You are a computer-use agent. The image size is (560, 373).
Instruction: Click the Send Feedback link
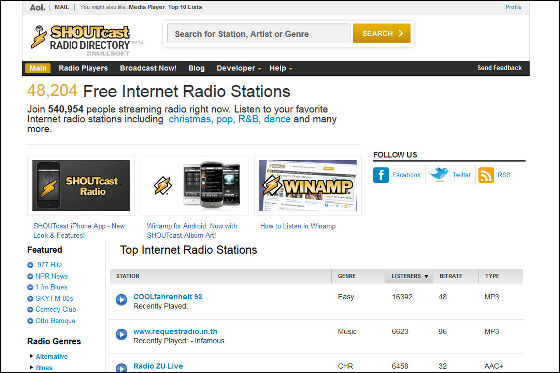(500, 68)
